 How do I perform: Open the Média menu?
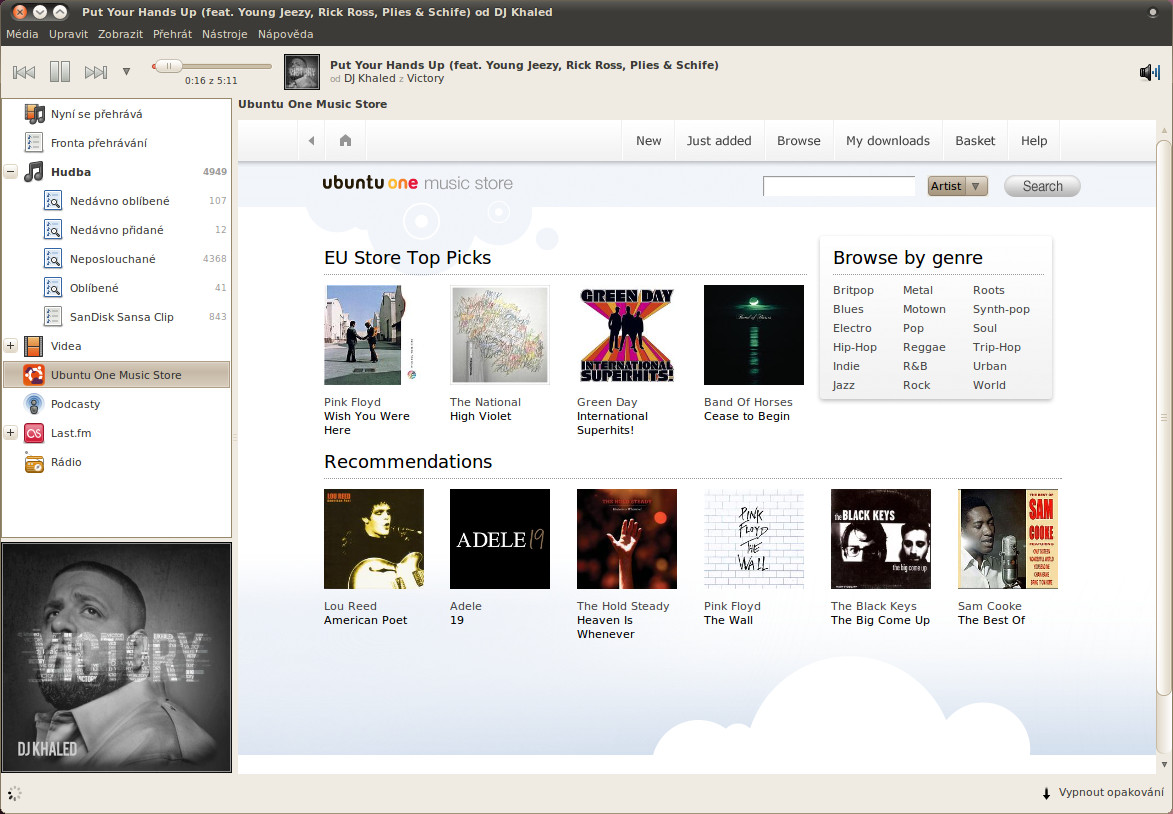point(22,34)
